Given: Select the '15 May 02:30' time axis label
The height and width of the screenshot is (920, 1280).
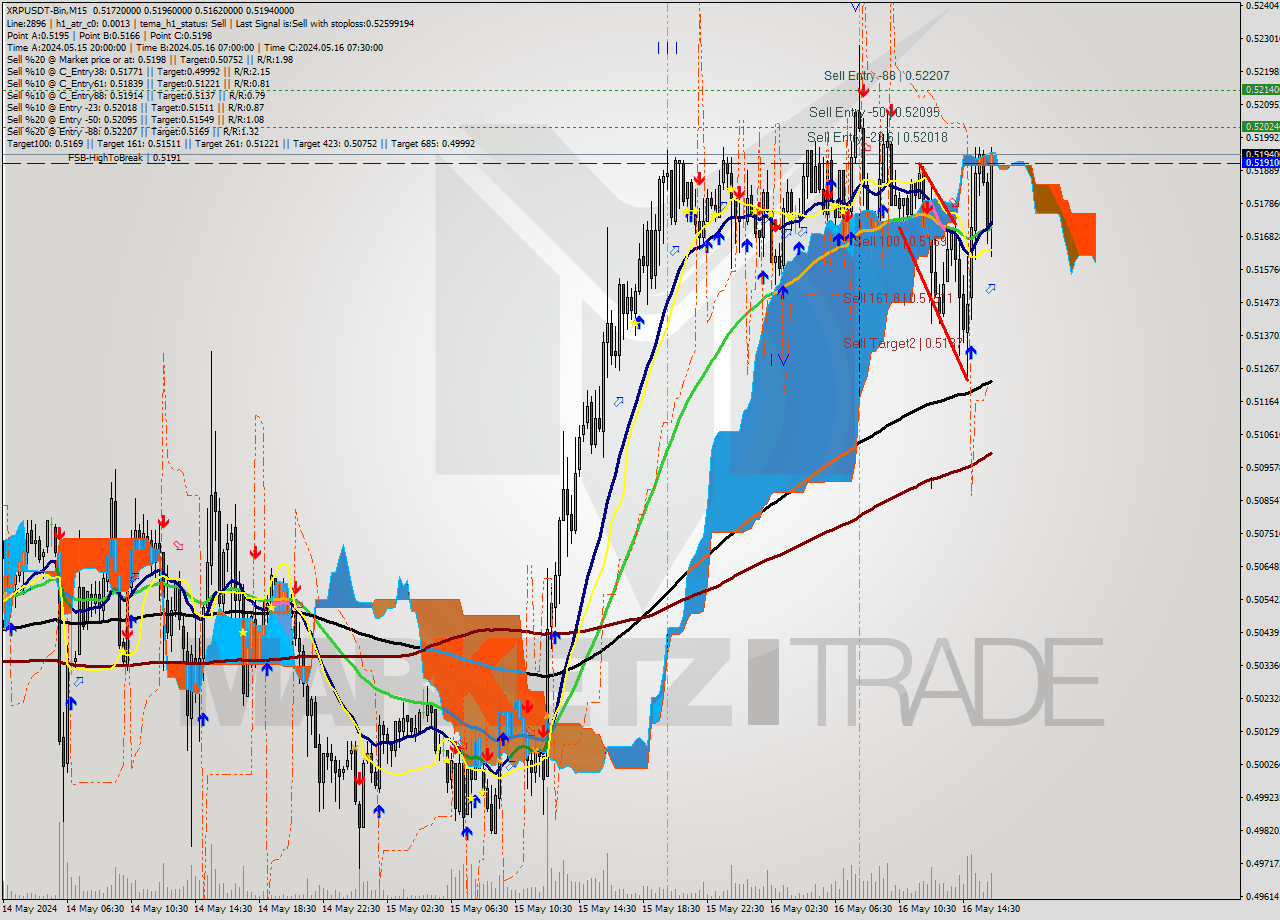Looking at the screenshot, I should pyautogui.click(x=415, y=909).
